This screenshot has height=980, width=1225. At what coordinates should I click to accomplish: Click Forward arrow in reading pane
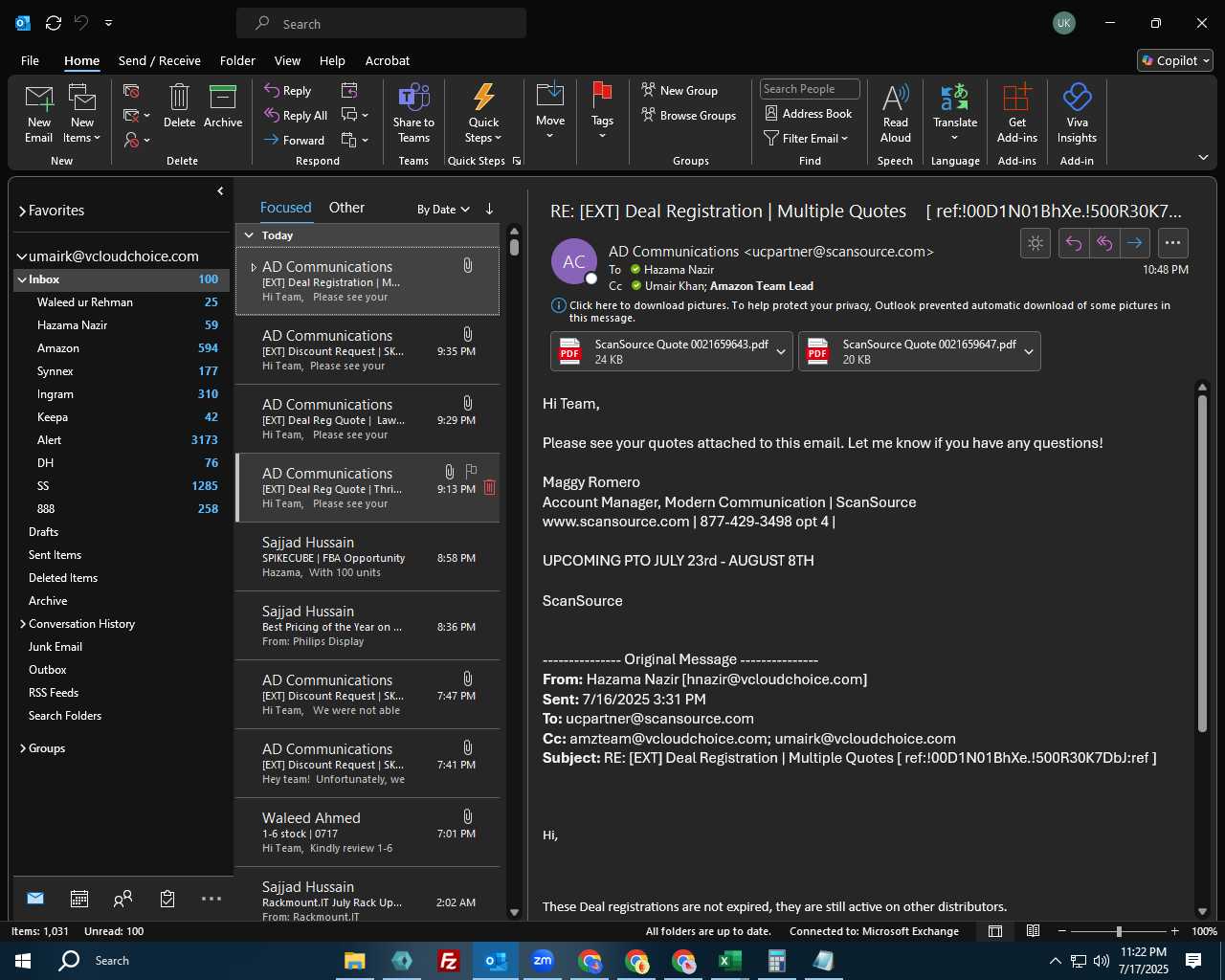(x=1135, y=243)
